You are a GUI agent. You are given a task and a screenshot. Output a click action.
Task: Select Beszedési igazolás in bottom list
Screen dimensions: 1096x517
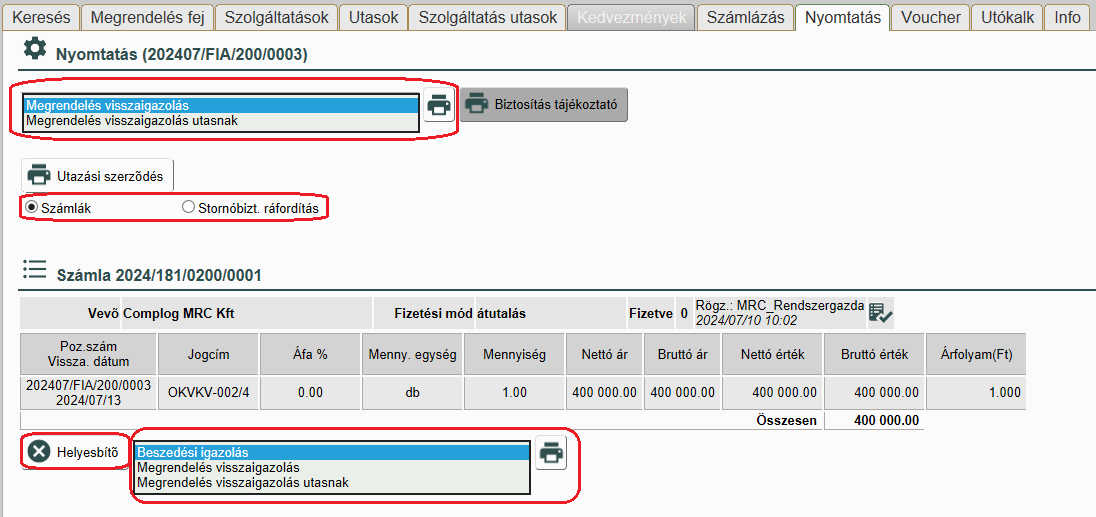330,452
